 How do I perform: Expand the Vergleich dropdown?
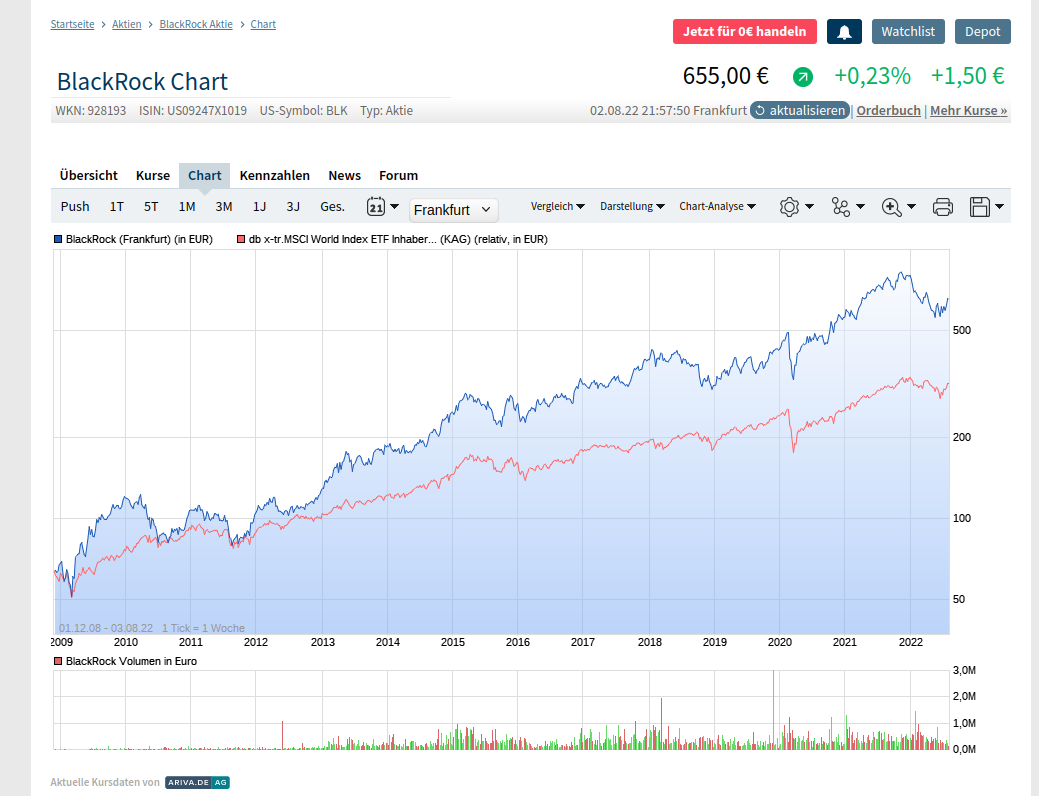point(558,207)
